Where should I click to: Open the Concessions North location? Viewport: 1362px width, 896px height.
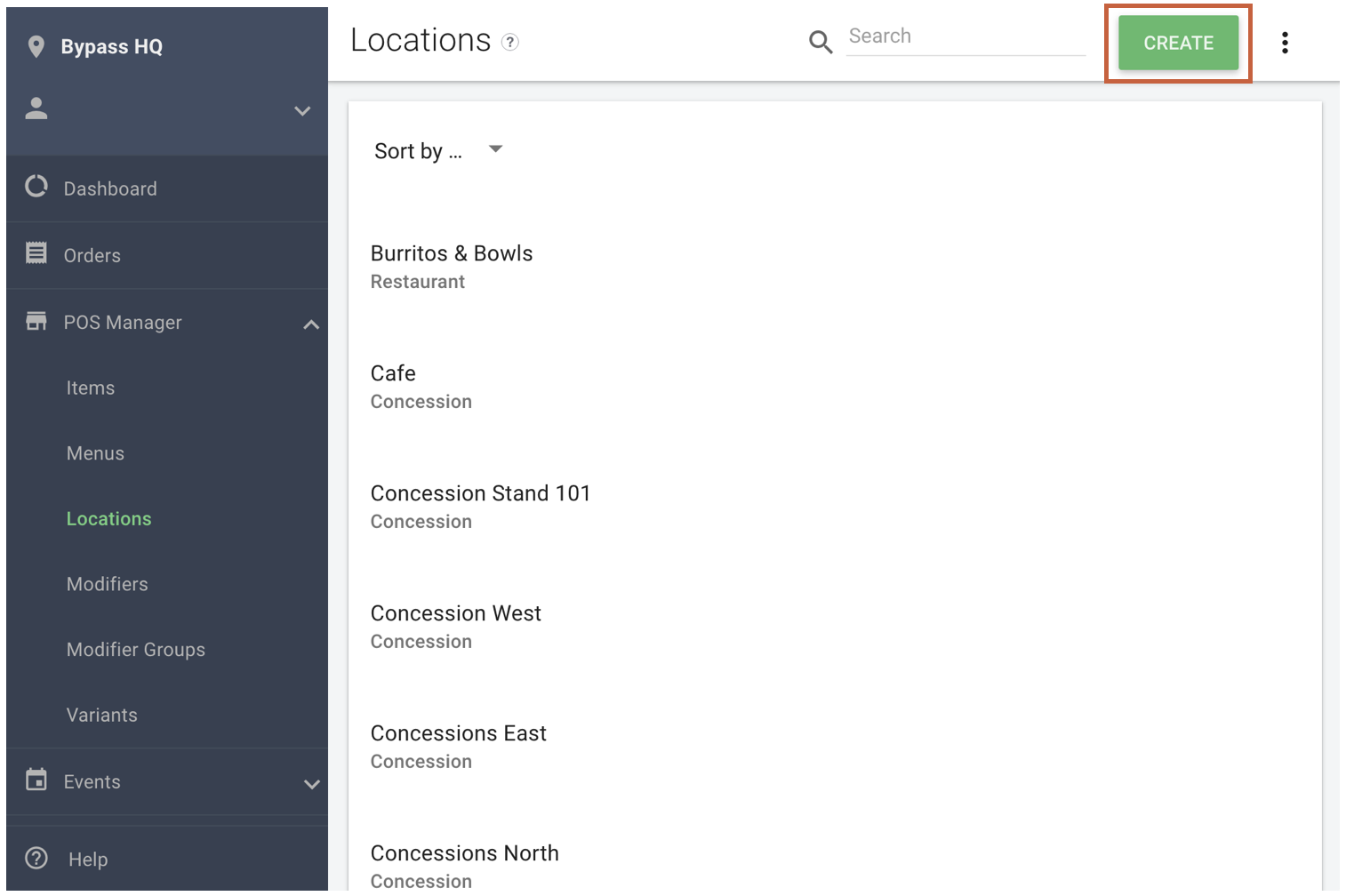(x=464, y=853)
